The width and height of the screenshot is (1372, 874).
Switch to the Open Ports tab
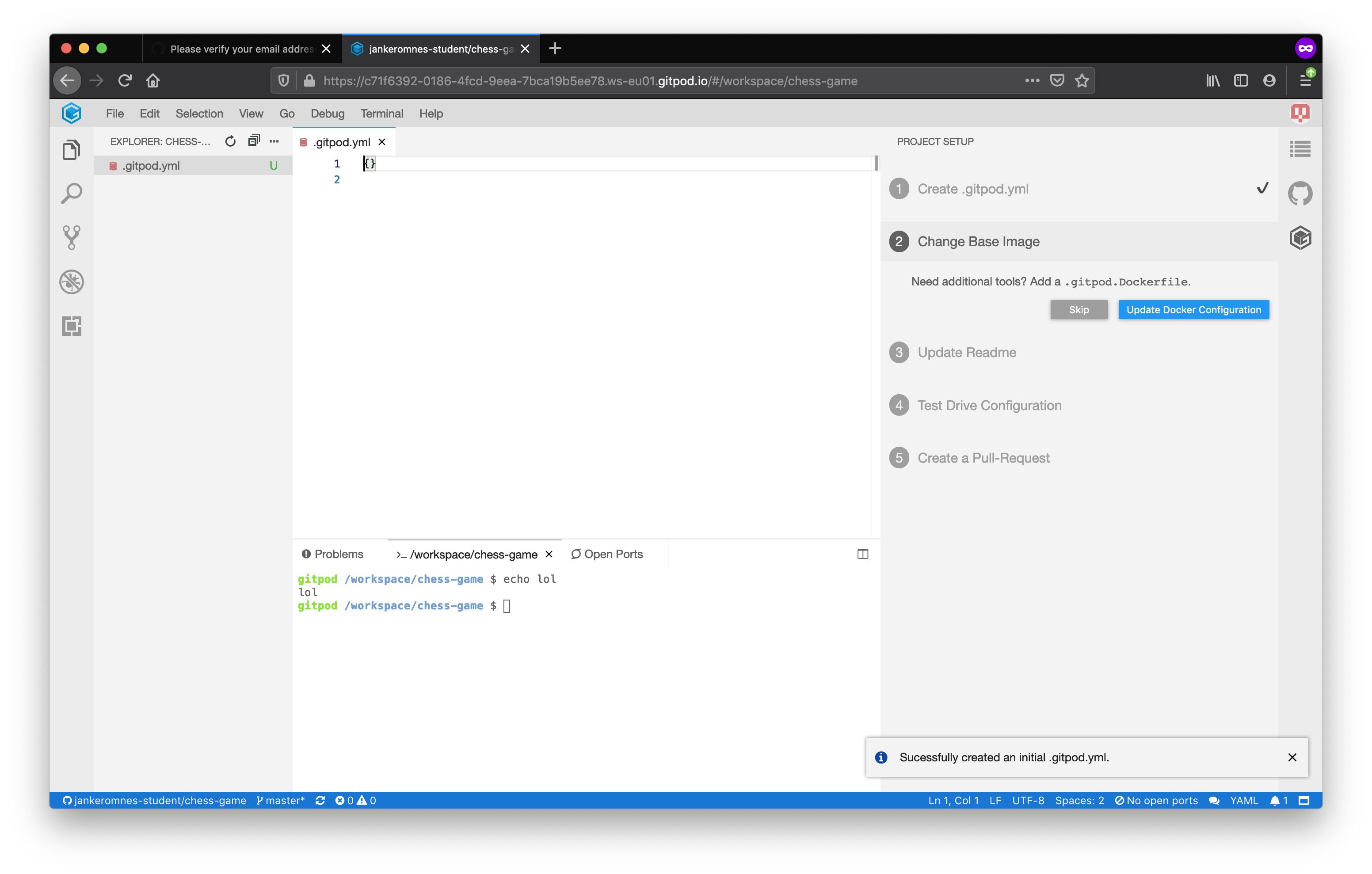(607, 554)
